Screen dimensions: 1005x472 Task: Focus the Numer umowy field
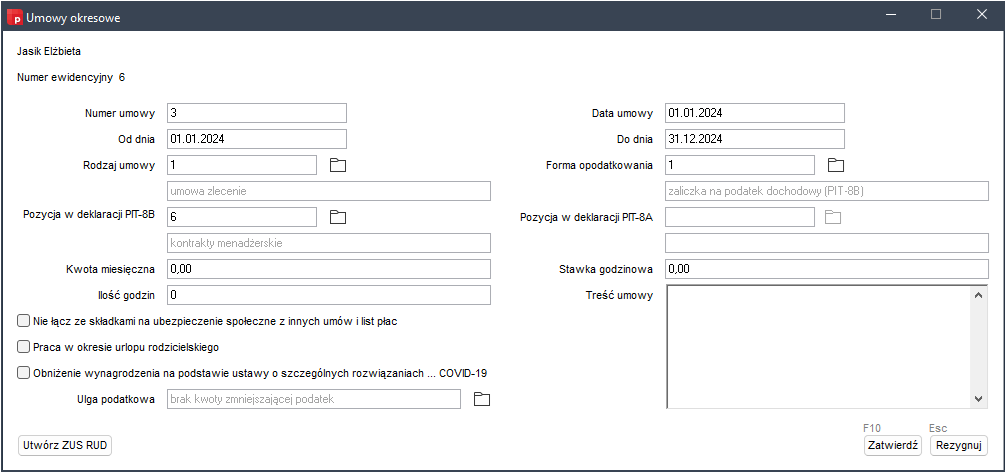coord(256,113)
